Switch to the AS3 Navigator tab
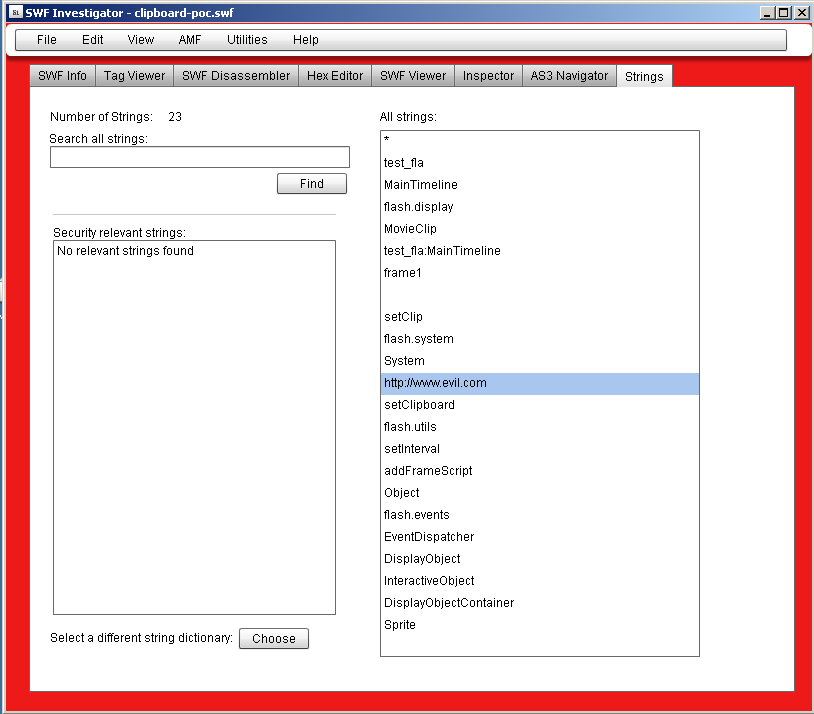This screenshot has height=714, width=814. point(569,76)
